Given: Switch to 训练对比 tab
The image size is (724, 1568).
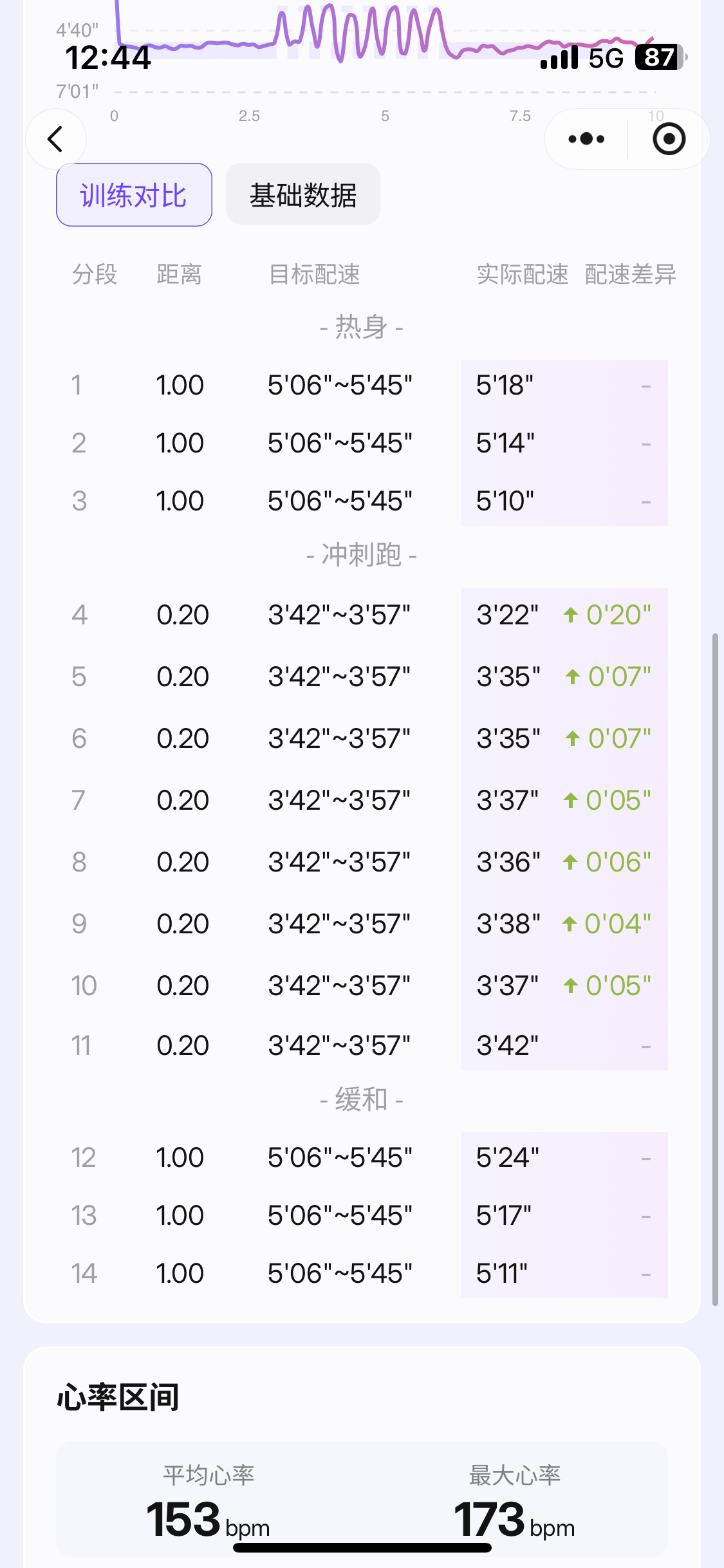Looking at the screenshot, I should point(134,195).
